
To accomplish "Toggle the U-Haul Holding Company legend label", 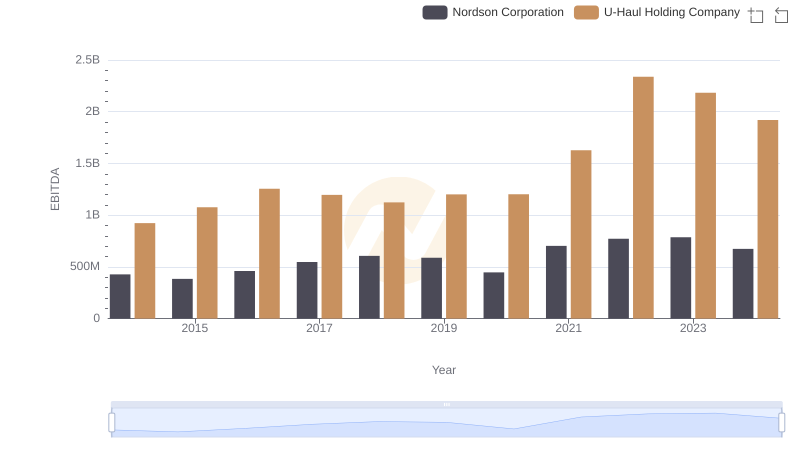I will click(x=671, y=12).
